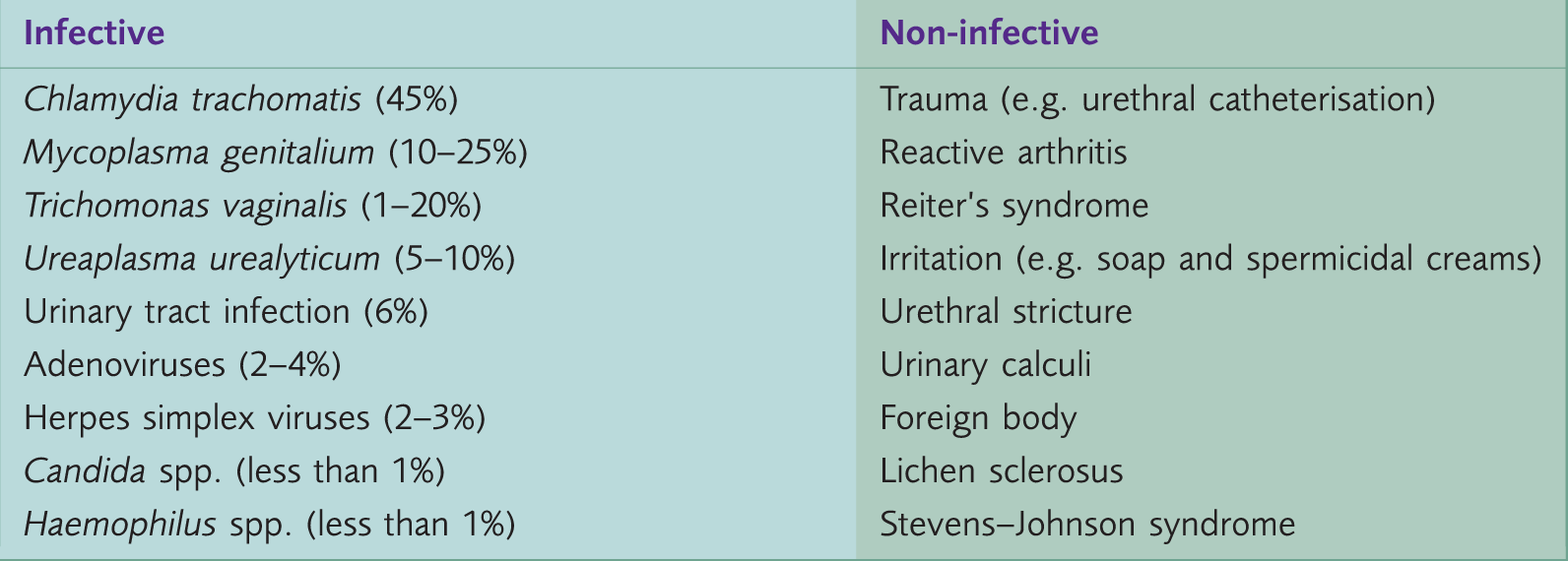Select the Urethral stricture row
This screenshot has height=561, width=1568.
click(1006, 312)
